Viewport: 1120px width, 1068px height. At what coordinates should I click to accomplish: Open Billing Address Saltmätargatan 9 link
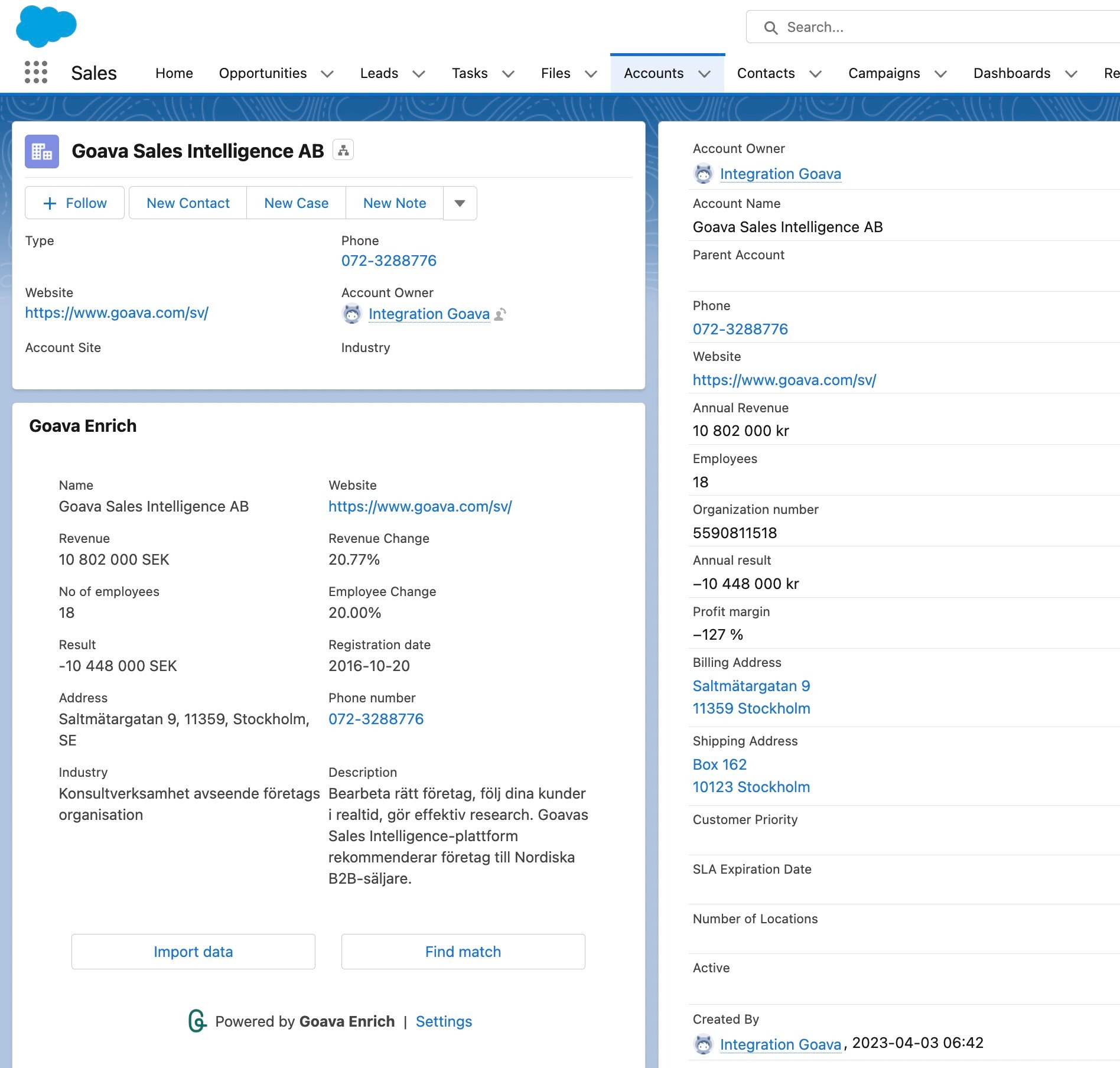click(x=751, y=686)
